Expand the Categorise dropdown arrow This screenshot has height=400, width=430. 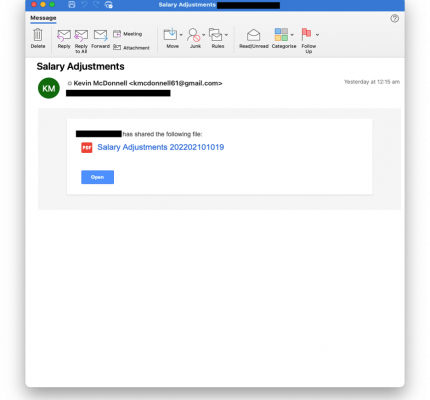[x=292, y=35]
